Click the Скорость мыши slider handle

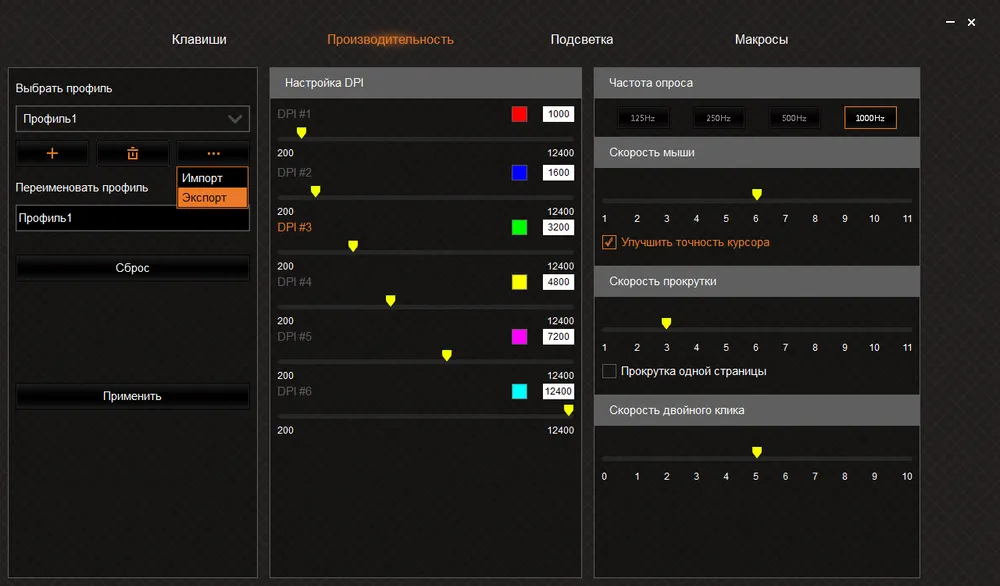[756, 194]
